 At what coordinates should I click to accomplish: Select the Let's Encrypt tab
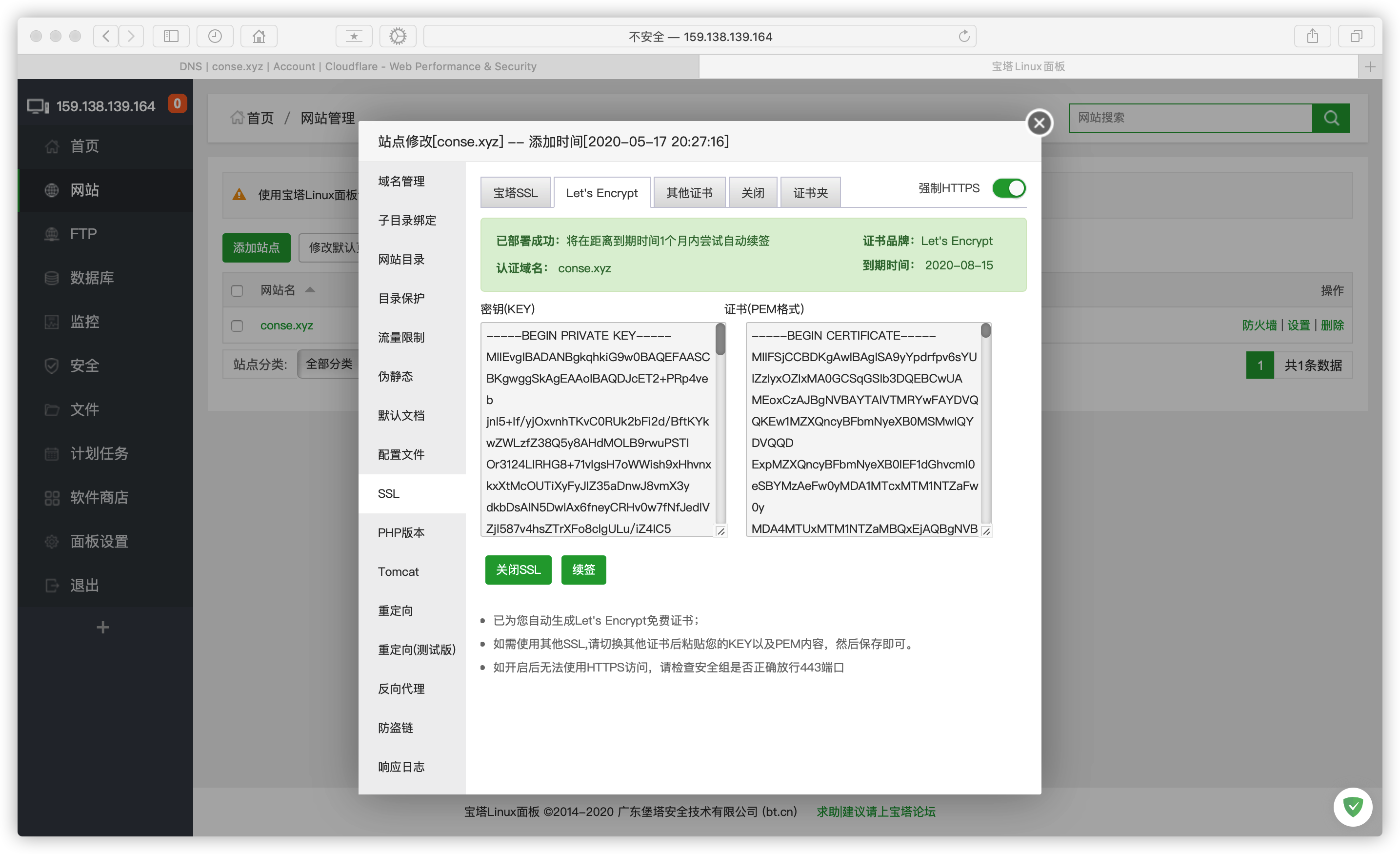(x=601, y=193)
